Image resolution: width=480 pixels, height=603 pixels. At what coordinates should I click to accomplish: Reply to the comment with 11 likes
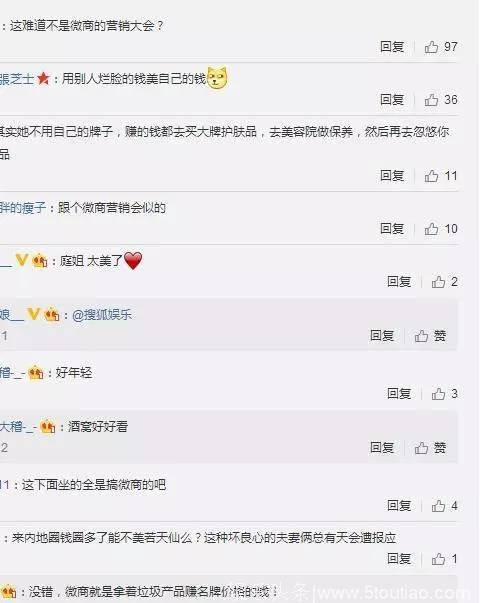click(x=392, y=176)
